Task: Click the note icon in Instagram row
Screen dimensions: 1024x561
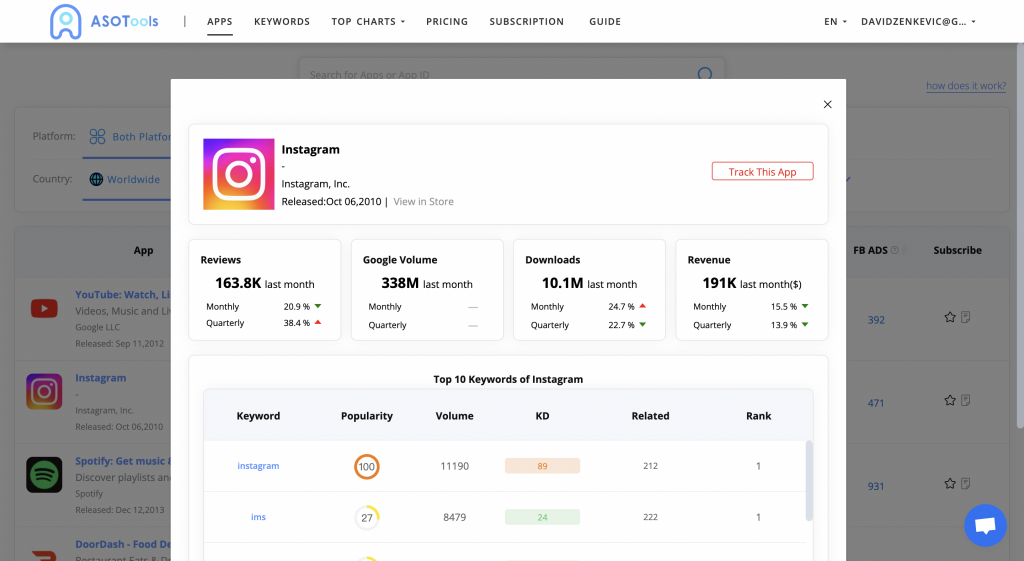Action: [x=966, y=400]
